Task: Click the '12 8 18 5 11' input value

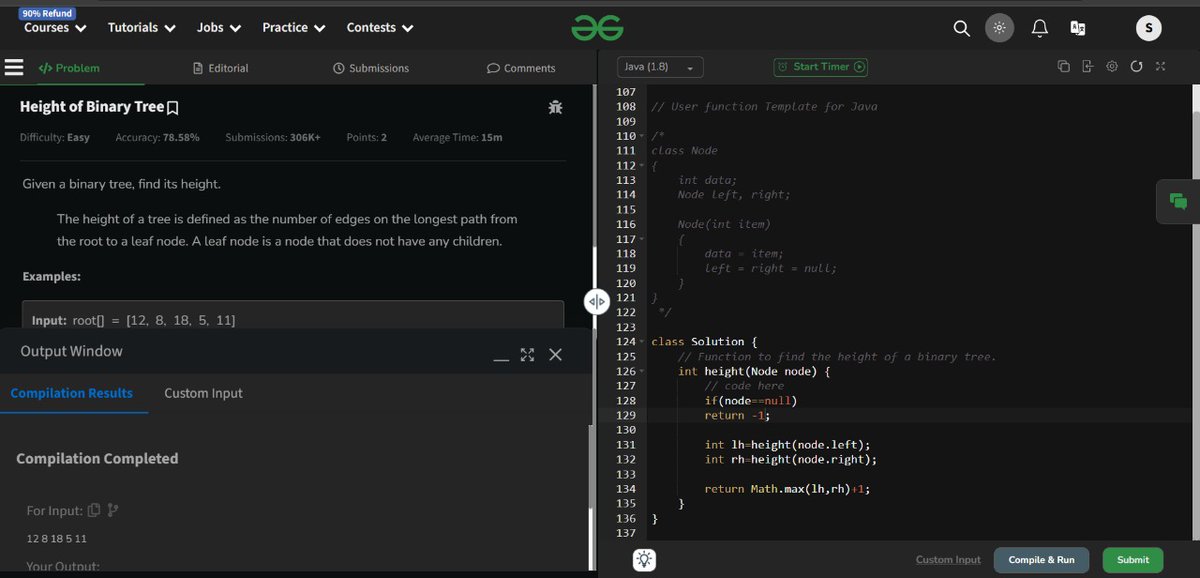Action: pyautogui.click(x=56, y=539)
